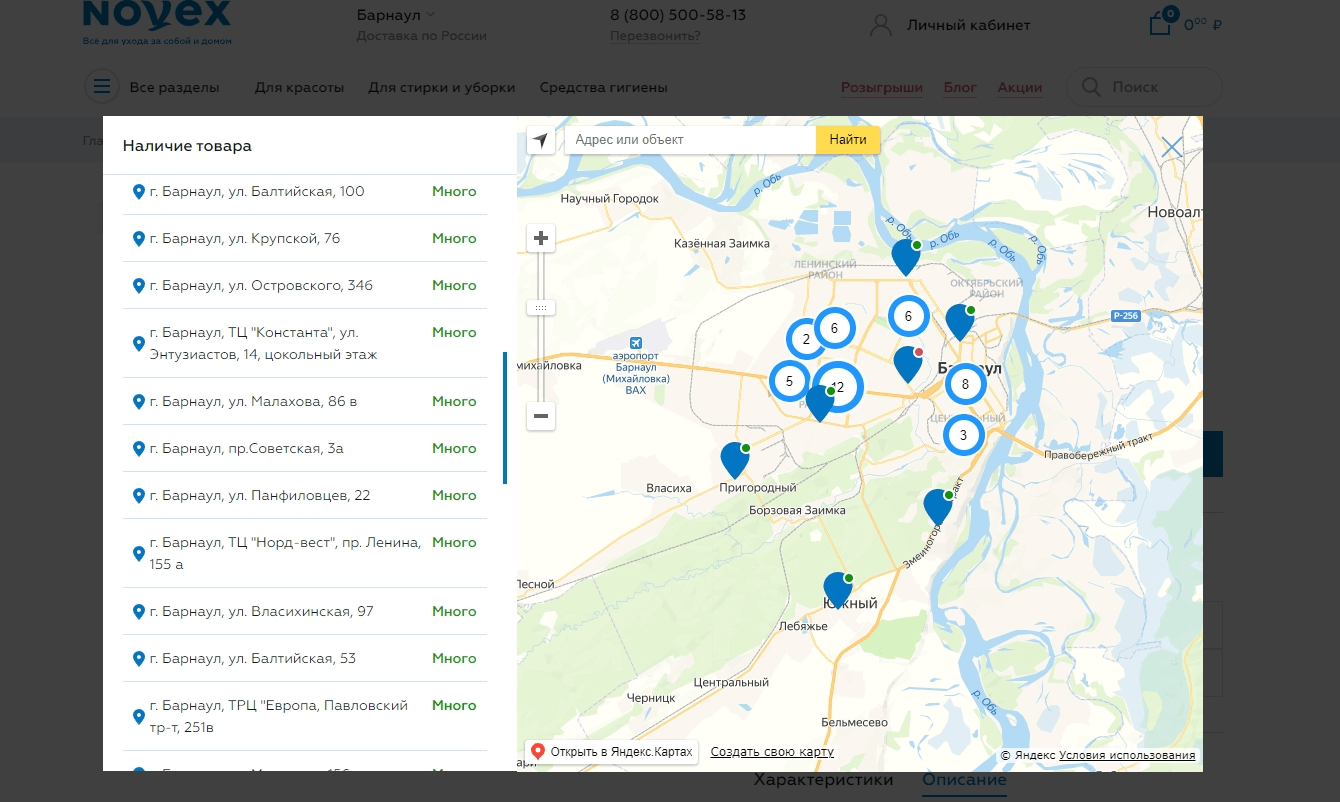Select the address пр.Советская, 3а
The width and height of the screenshot is (1340, 802).
click(247, 448)
